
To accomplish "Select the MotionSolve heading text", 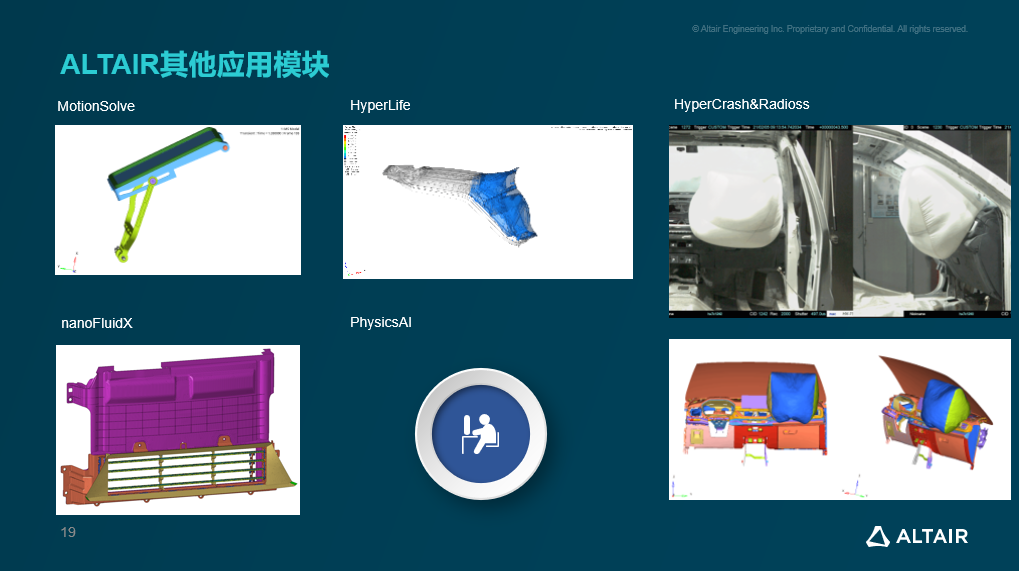I will tap(96, 106).
